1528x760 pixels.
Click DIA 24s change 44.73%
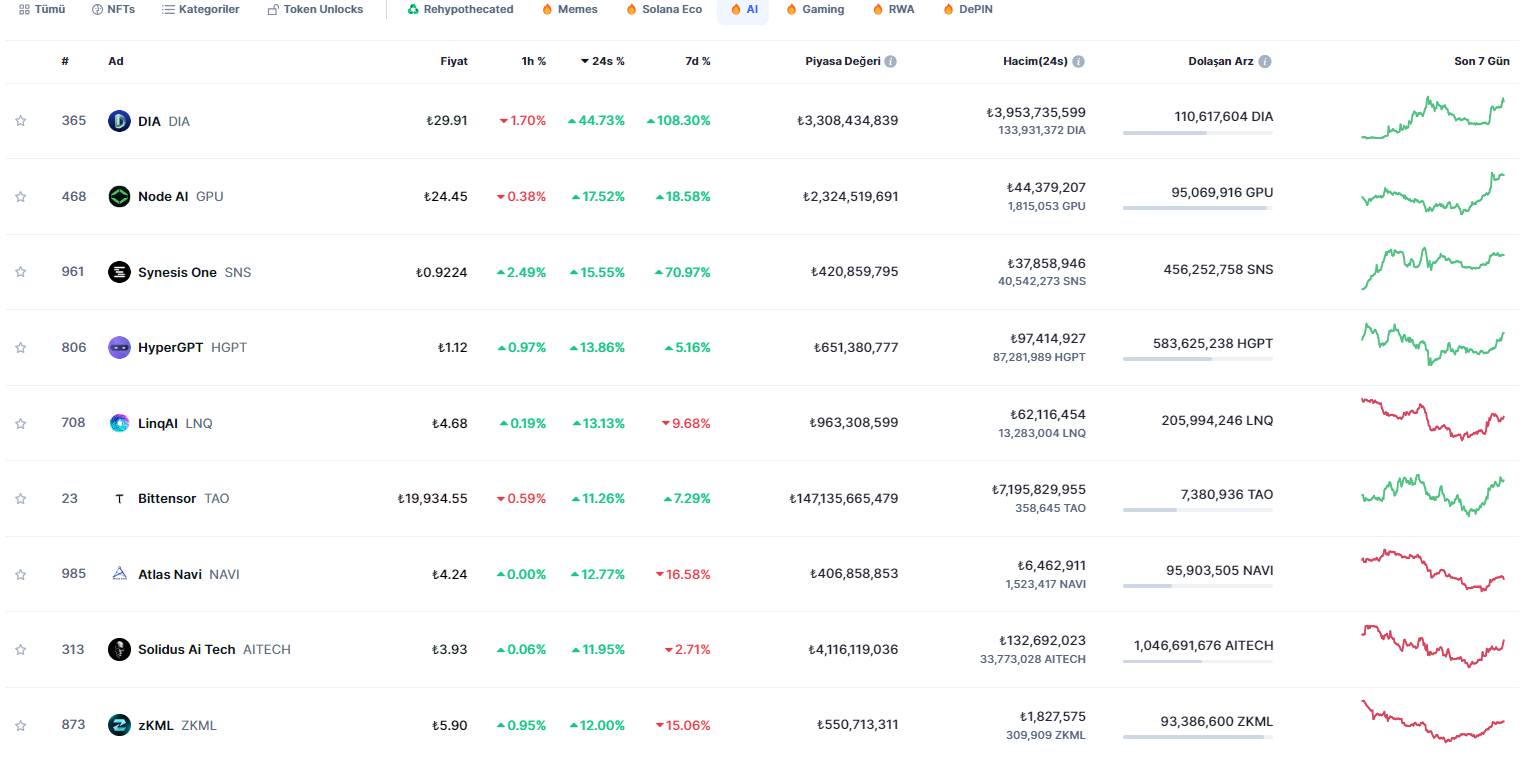(596, 121)
